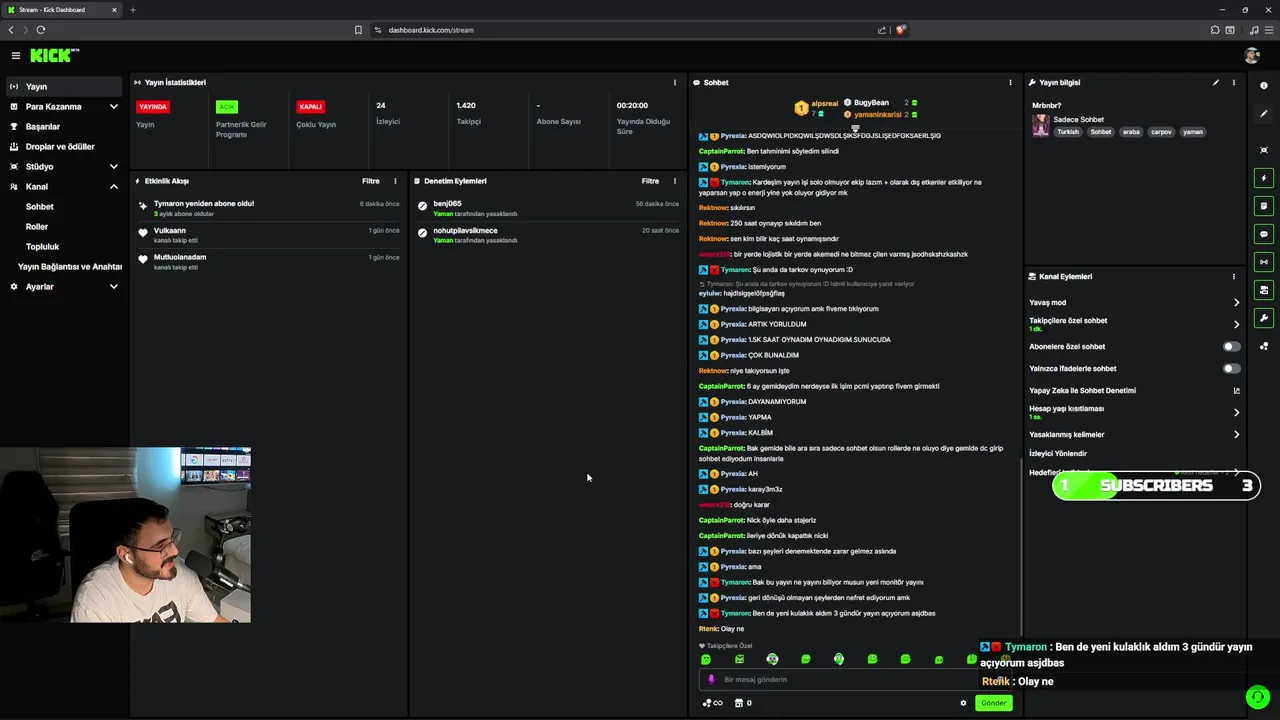
Task: Click the pencil icon in the right sidebar
Action: click(1264, 114)
